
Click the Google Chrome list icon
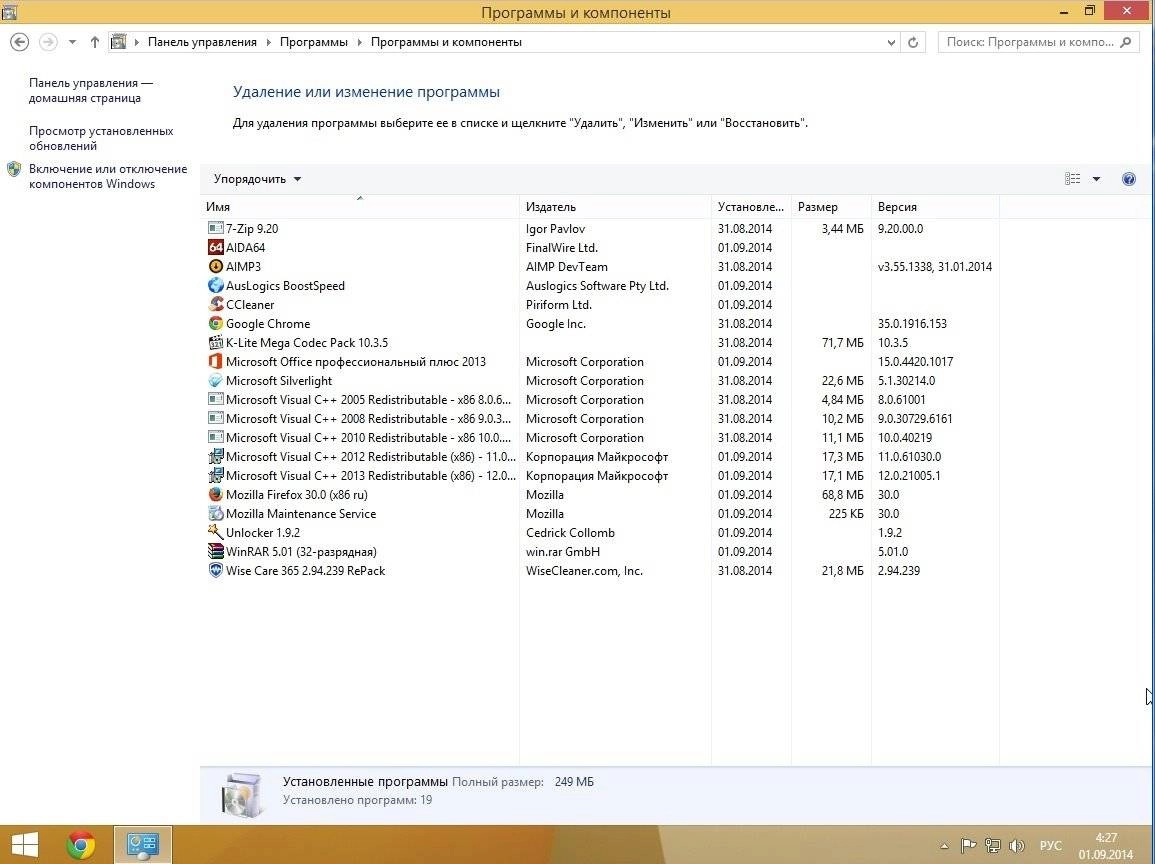coord(215,323)
